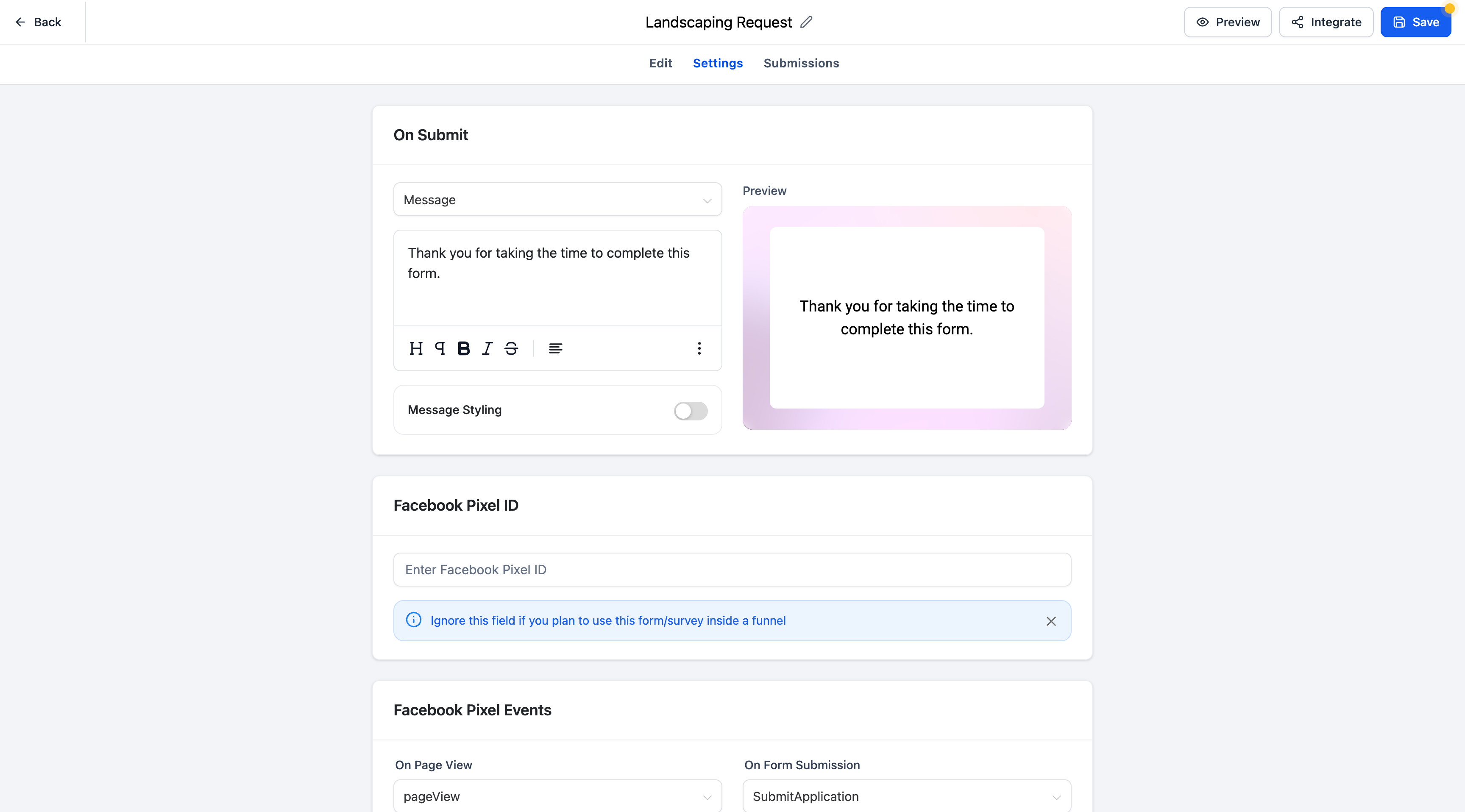Open the Message on-submit action dropdown

tap(557, 200)
